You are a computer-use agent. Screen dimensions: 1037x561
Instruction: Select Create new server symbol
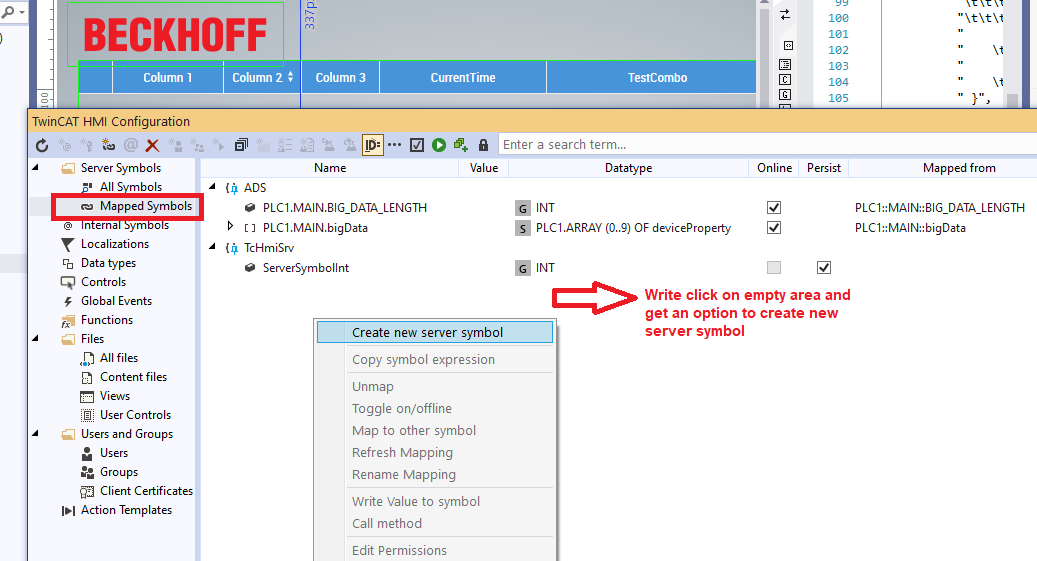427,333
